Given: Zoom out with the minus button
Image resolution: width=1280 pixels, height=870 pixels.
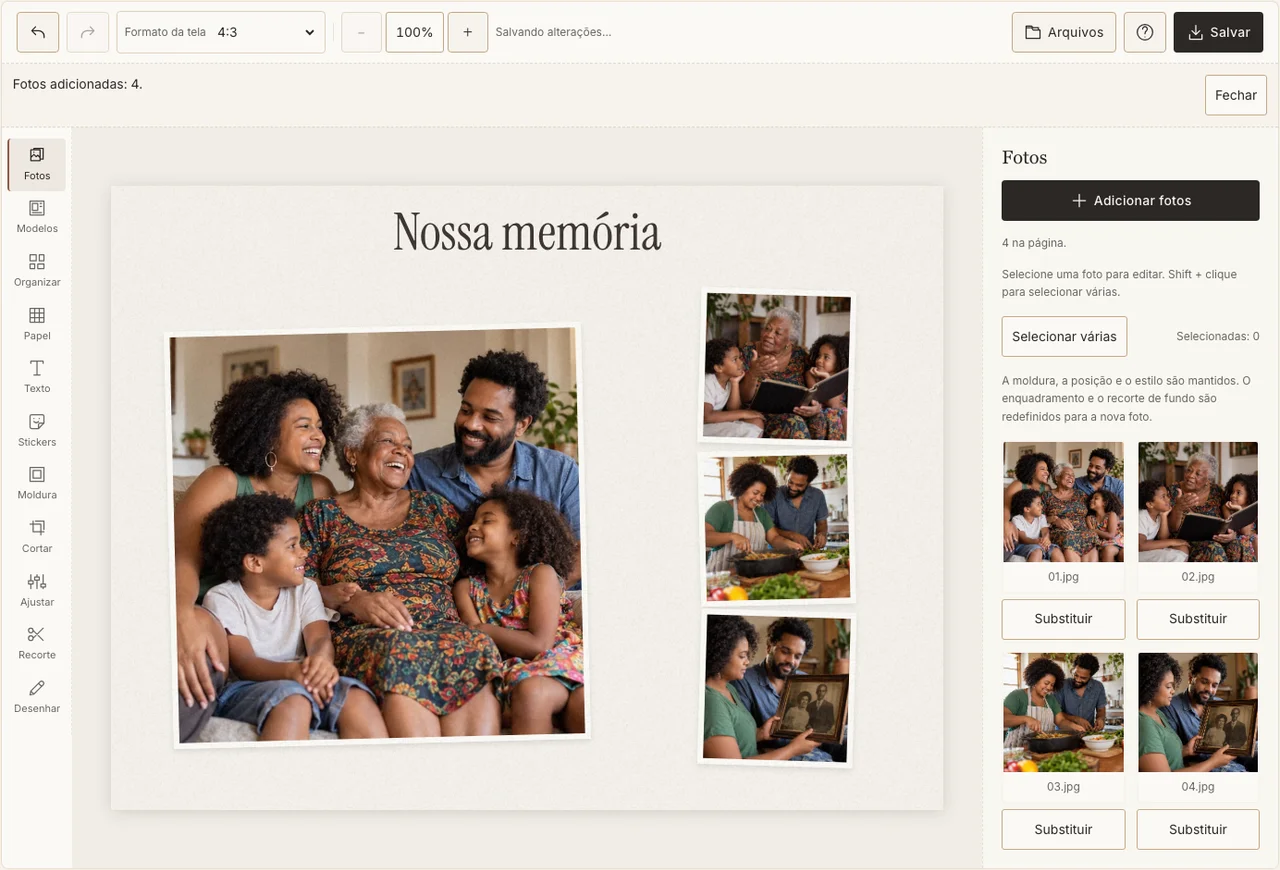Looking at the screenshot, I should point(361,32).
